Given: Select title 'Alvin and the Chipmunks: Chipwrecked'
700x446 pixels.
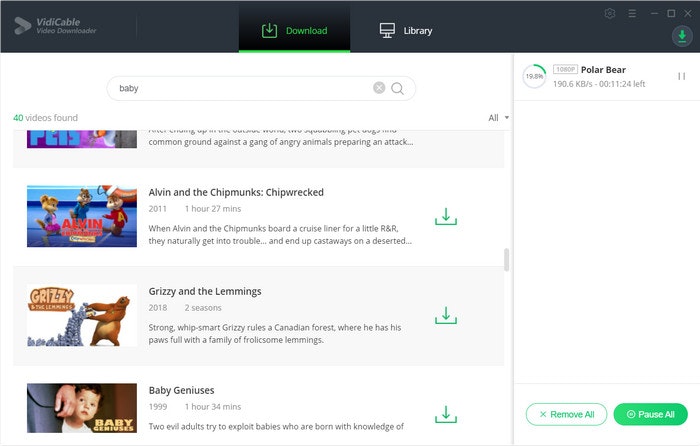Looking at the screenshot, I should [x=236, y=192].
